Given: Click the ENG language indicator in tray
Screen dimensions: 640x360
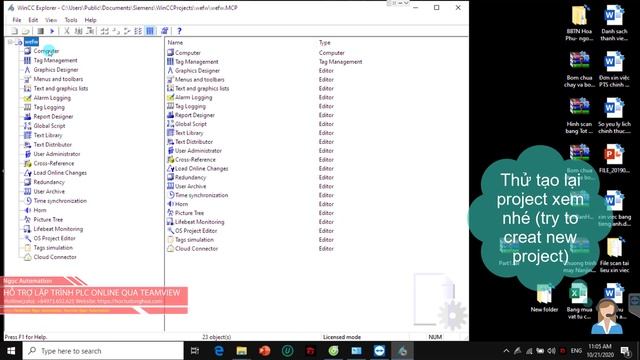Looking at the screenshot, I should click(576, 351).
